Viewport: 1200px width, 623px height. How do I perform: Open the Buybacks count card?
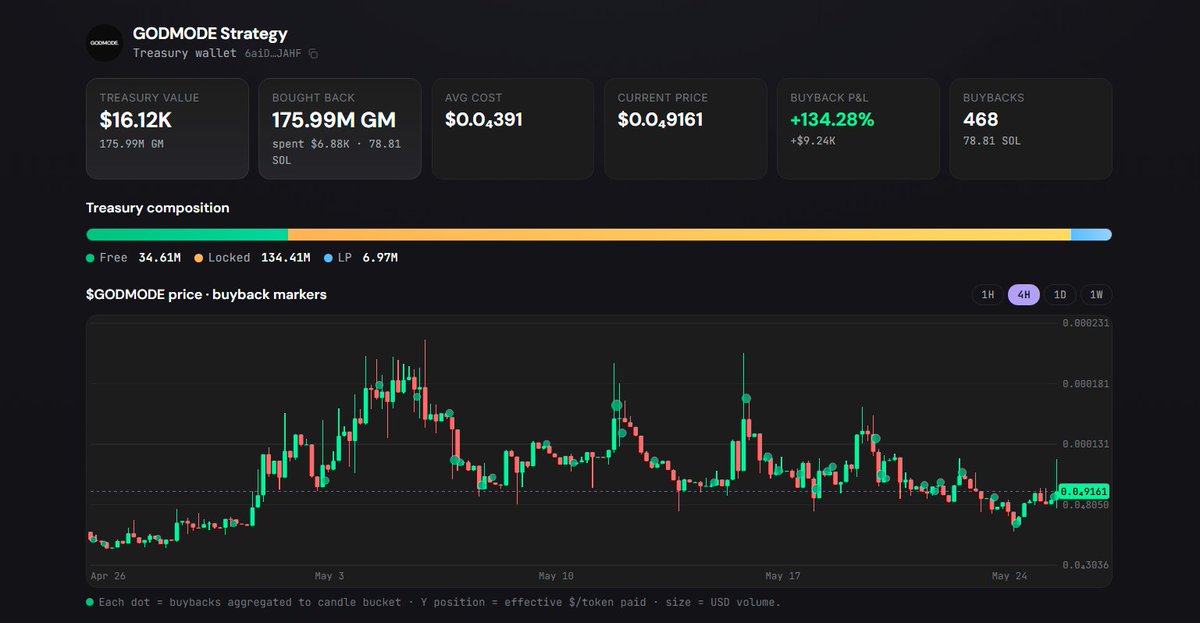[x=1031, y=129]
